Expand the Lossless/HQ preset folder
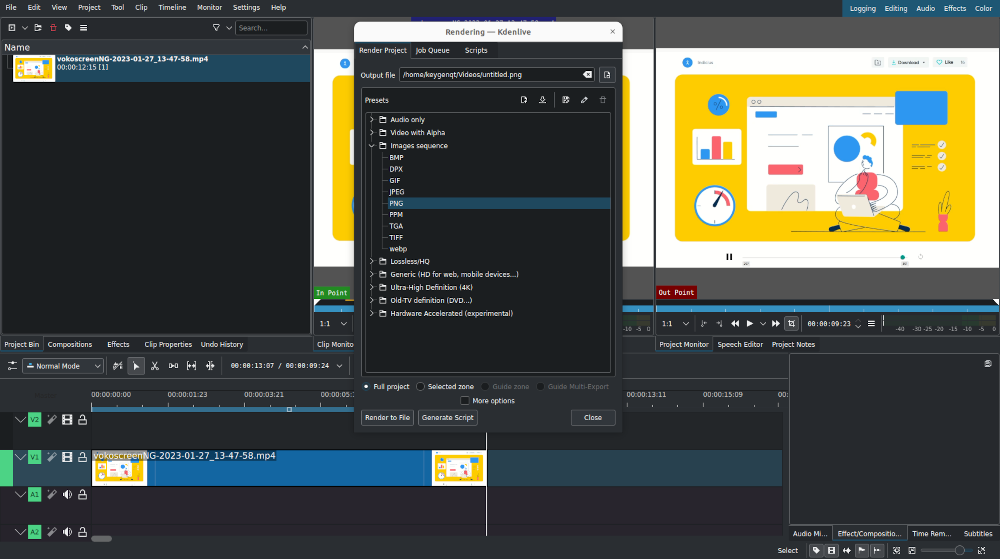This screenshot has width=1000, height=559. [x=372, y=261]
